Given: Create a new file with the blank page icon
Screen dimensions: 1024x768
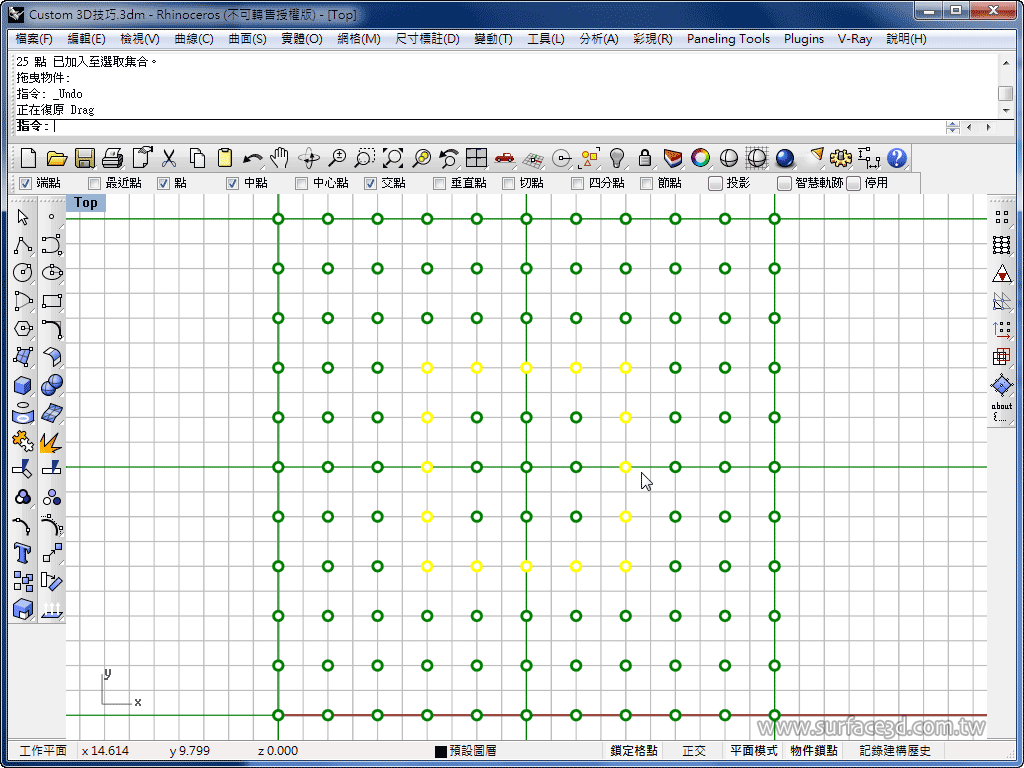Looking at the screenshot, I should [28, 158].
